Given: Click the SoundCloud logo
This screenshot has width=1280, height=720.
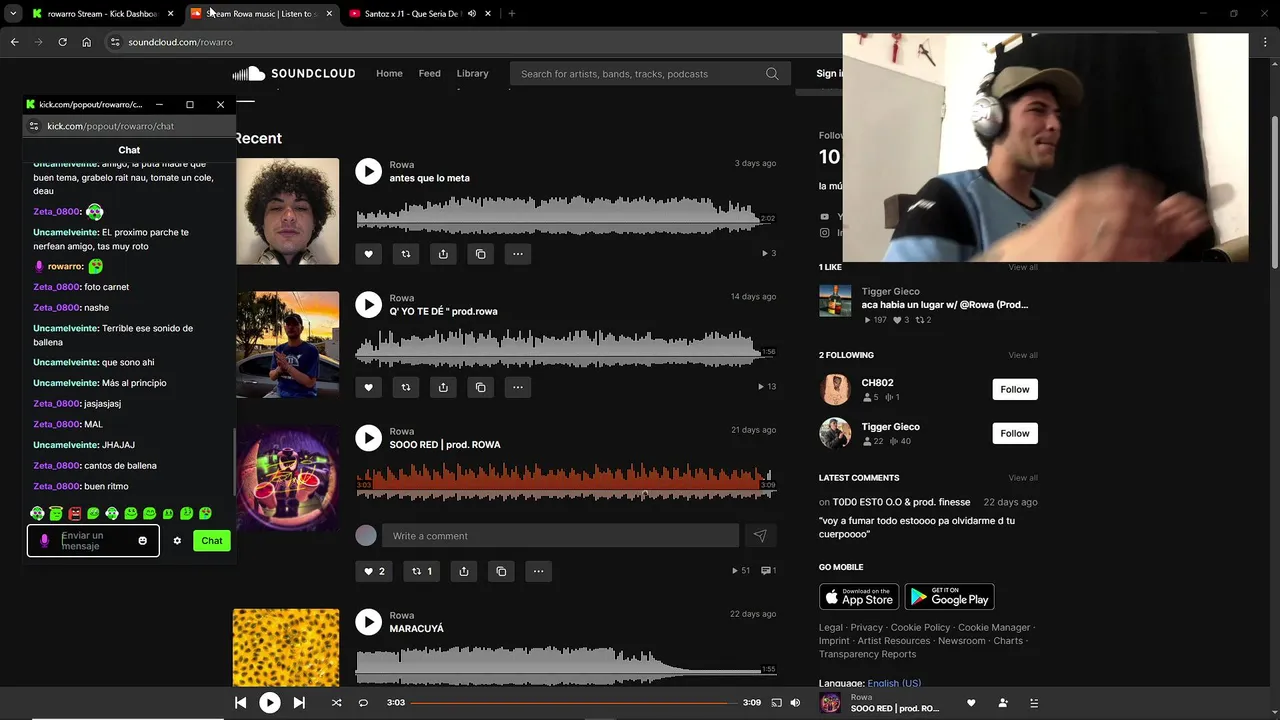Looking at the screenshot, I should coord(294,74).
